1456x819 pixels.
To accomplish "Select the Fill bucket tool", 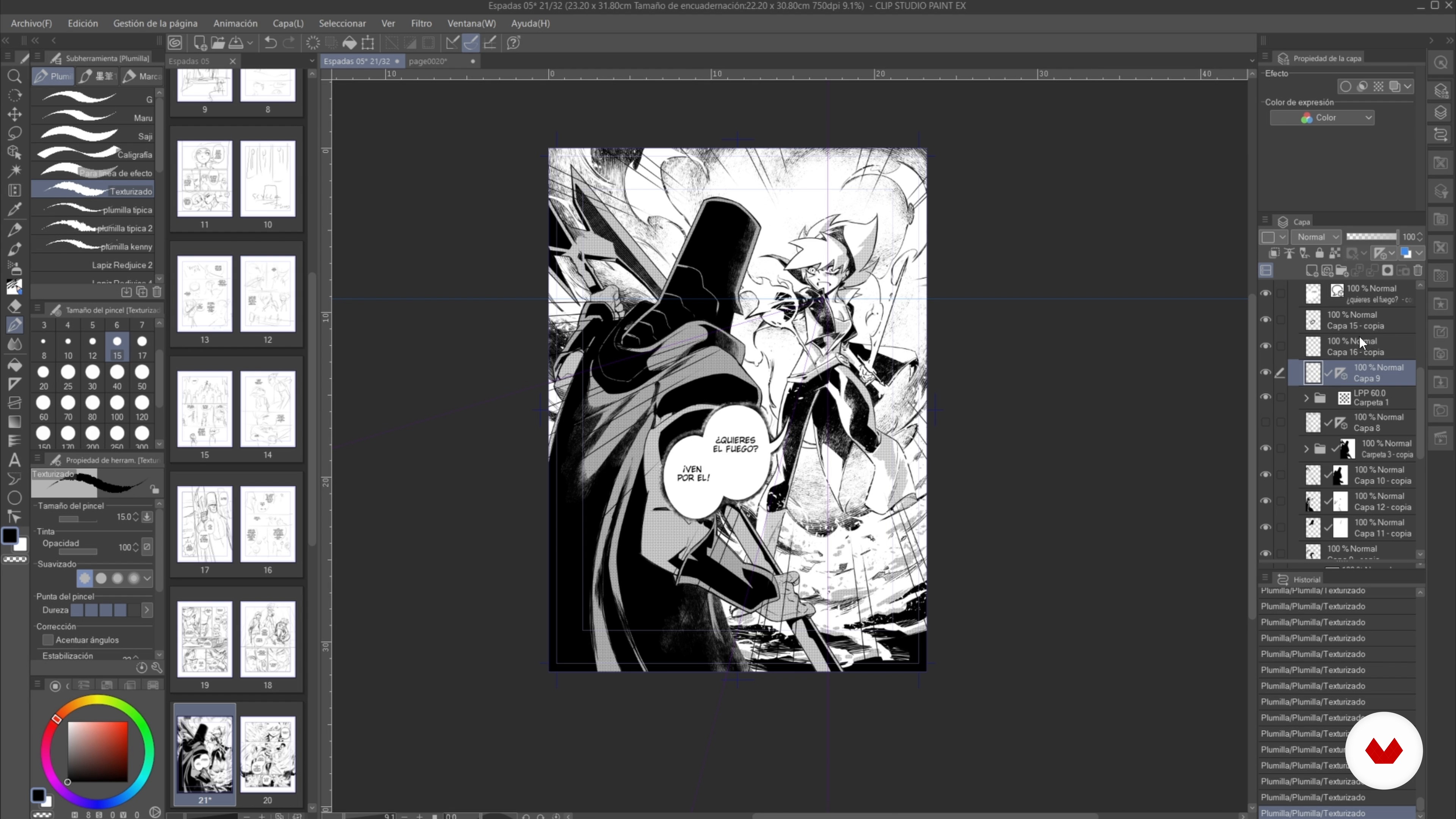I will click(x=15, y=365).
